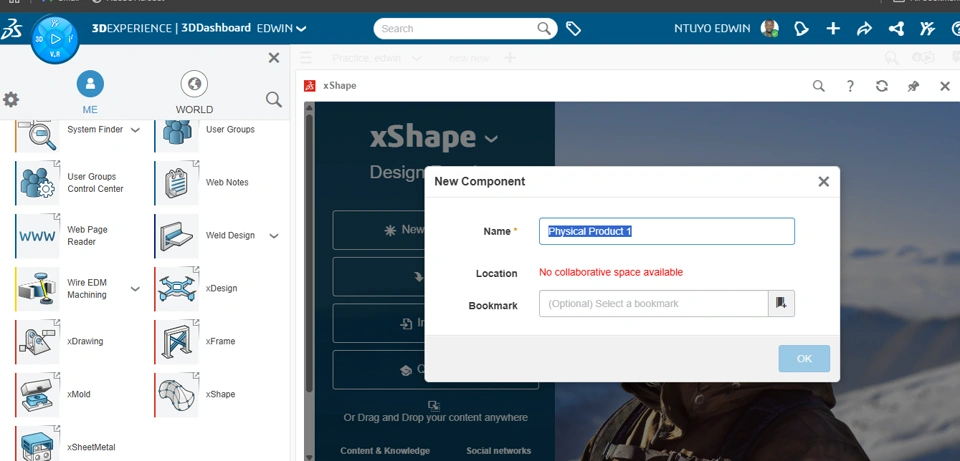Open the settings gear in apps panel
Viewport: 960px width, 461px height.
pyautogui.click(x=11, y=99)
